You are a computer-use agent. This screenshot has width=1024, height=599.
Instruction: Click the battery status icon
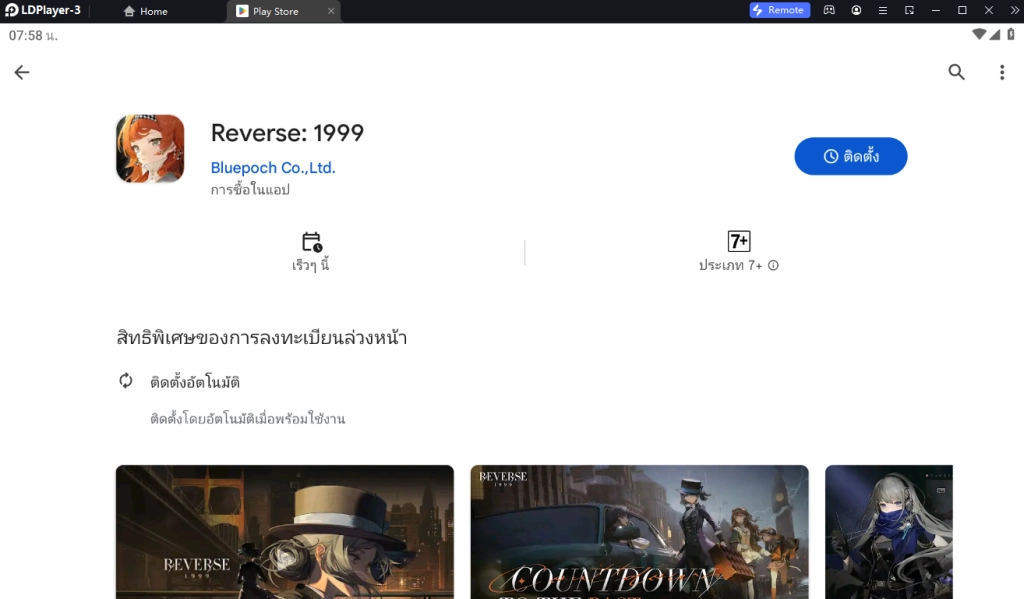[x=1012, y=34]
